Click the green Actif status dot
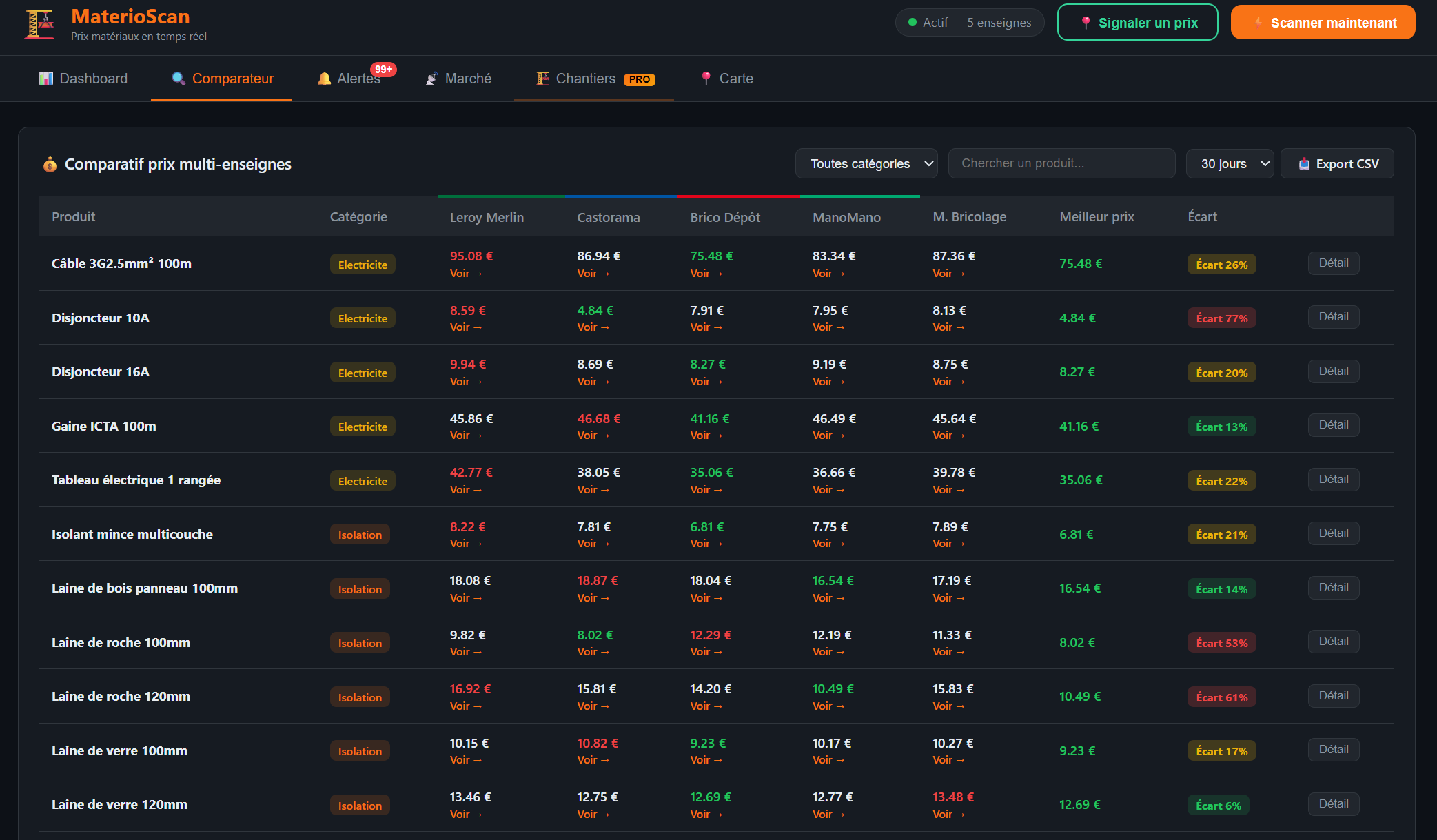This screenshot has height=840, width=1437. coord(911,22)
